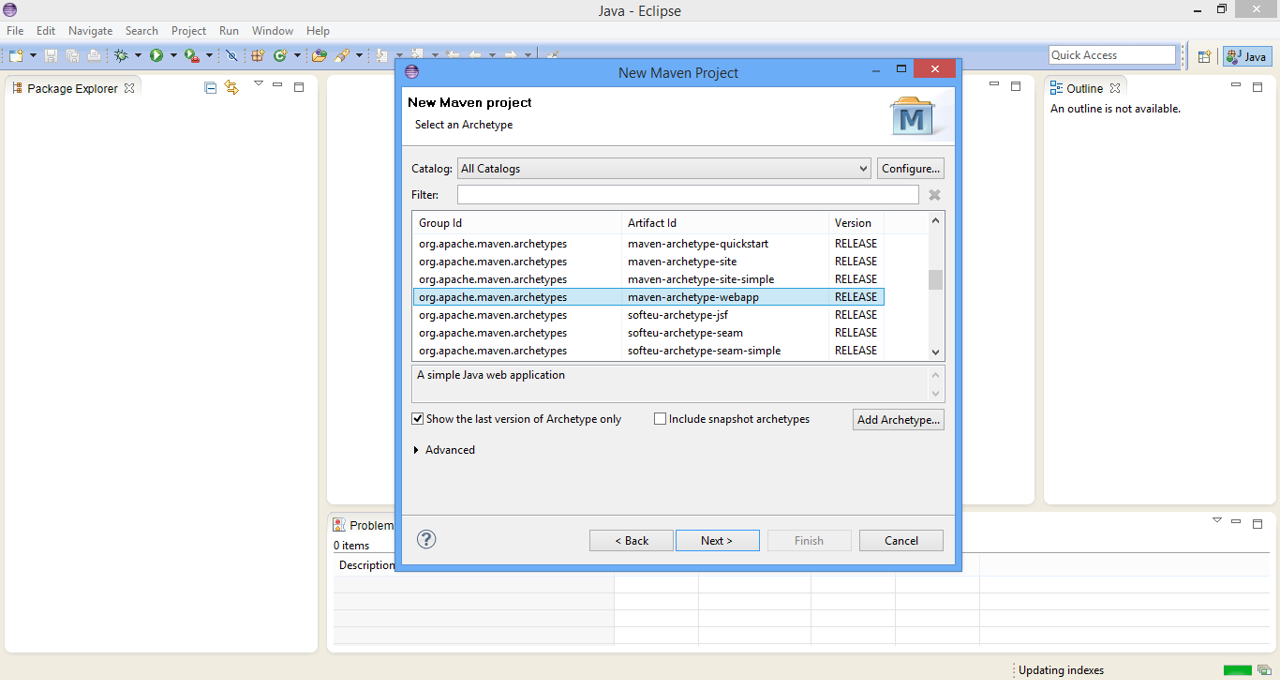Click the Search flashlight toolbar icon
This screenshot has height=680, width=1280.
point(342,56)
